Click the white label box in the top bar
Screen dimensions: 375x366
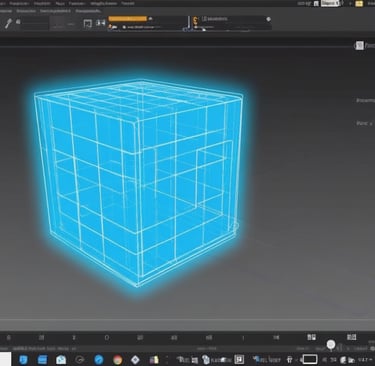tap(331, 3)
